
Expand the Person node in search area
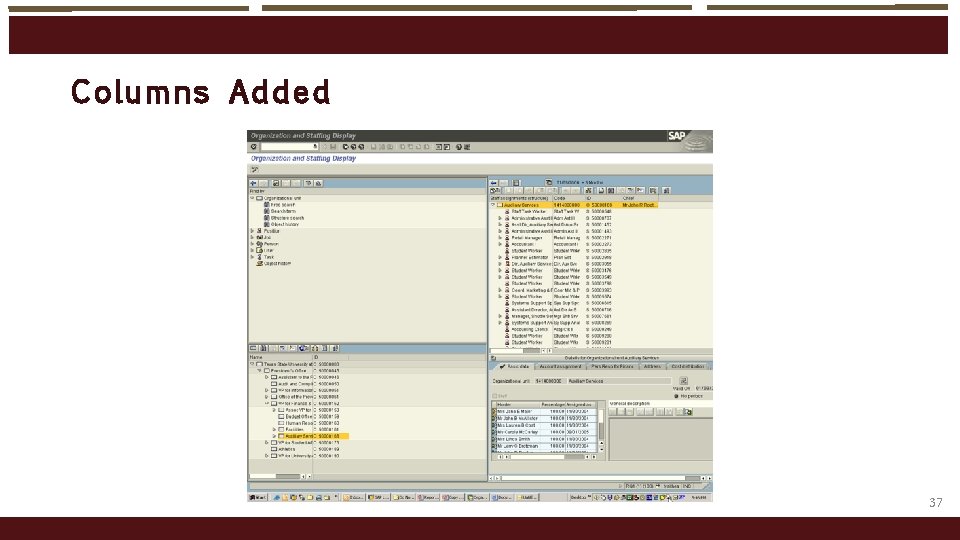[252, 244]
